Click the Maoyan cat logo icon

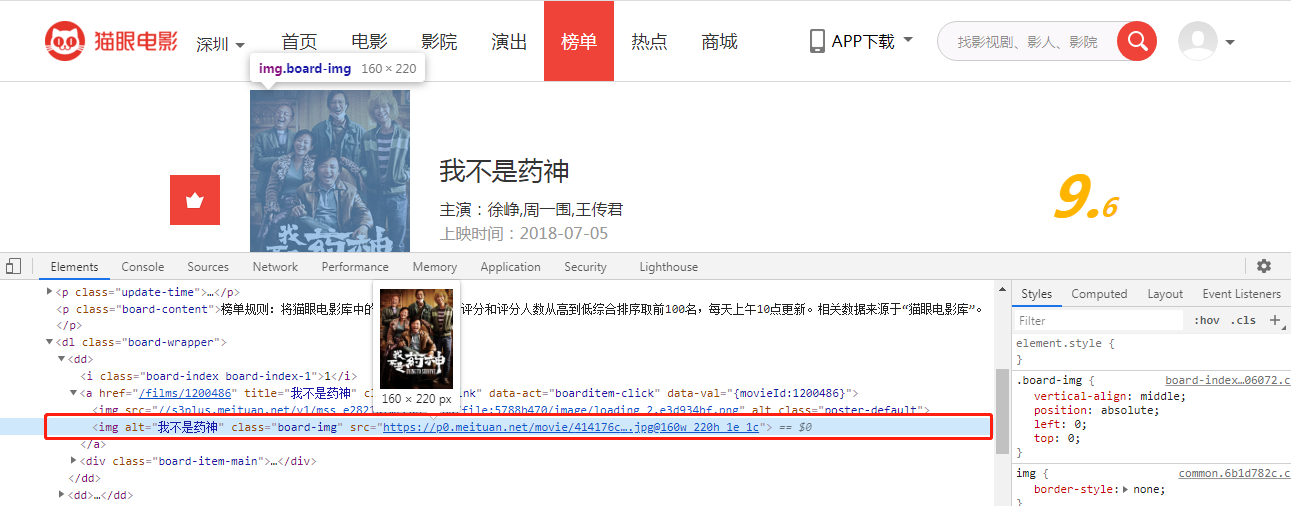coord(65,41)
